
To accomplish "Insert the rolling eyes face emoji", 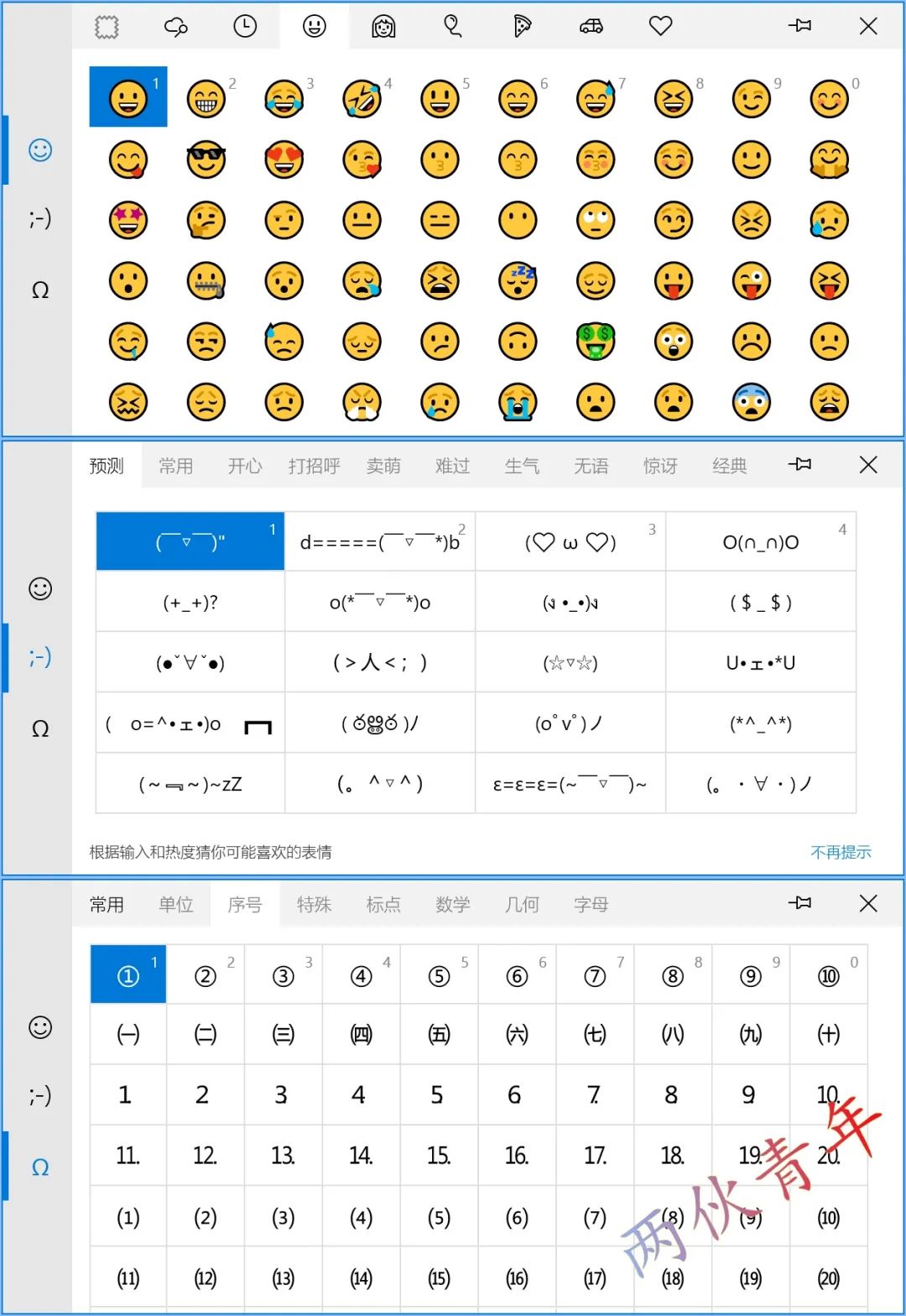I will point(596,220).
